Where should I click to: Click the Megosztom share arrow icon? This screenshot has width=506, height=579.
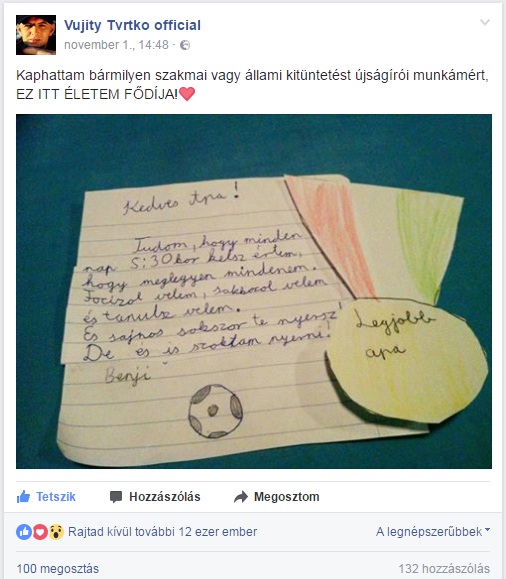point(241,497)
